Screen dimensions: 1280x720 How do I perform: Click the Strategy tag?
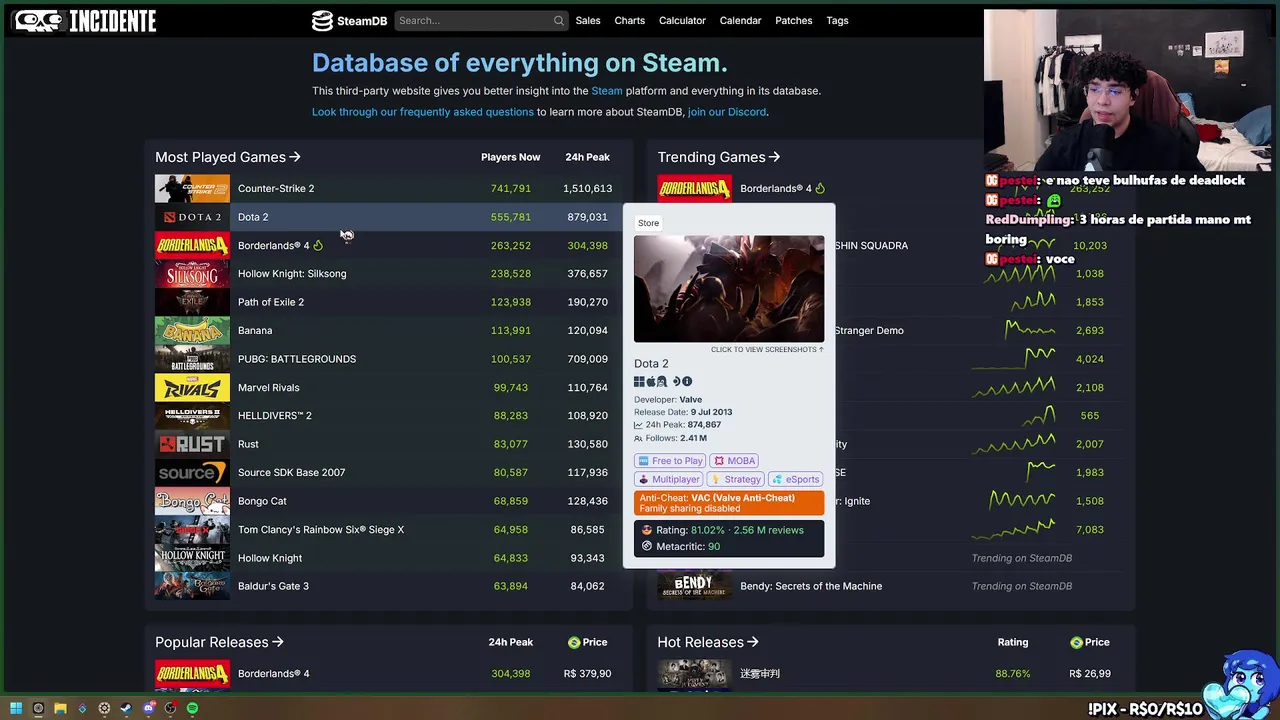(736, 479)
